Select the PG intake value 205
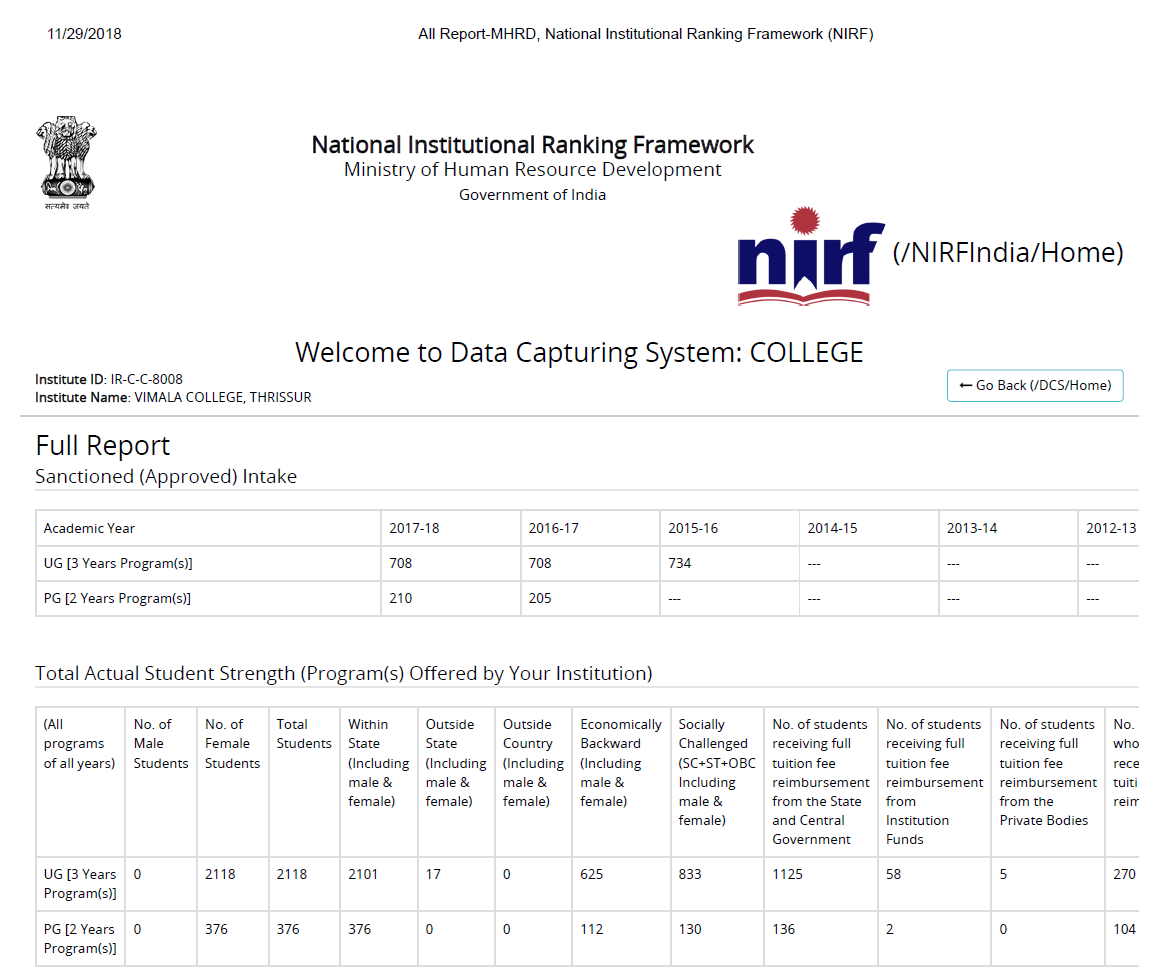Image resolution: width=1158 pixels, height=975 pixels. [x=540, y=598]
